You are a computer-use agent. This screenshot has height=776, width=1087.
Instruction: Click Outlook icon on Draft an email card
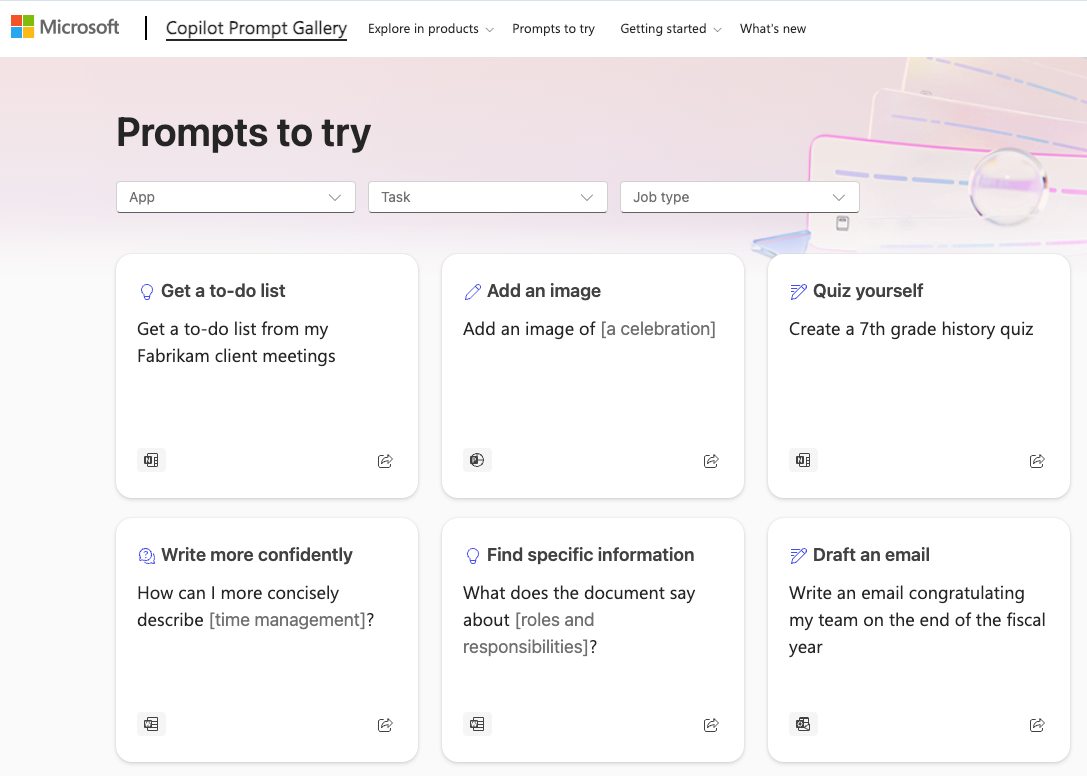coord(803,724)
